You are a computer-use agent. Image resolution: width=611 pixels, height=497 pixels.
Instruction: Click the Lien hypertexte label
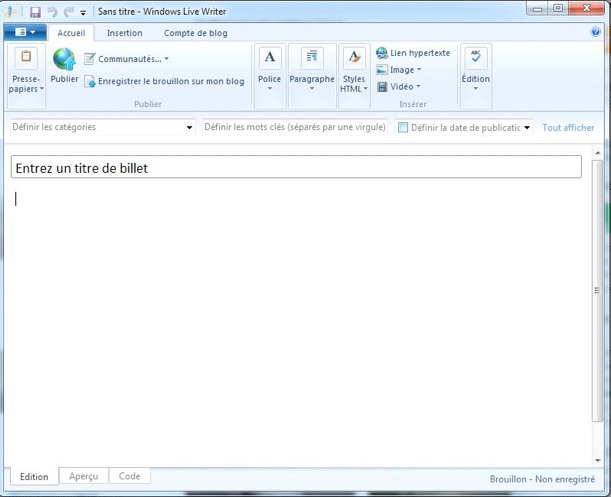click(420, 53)
